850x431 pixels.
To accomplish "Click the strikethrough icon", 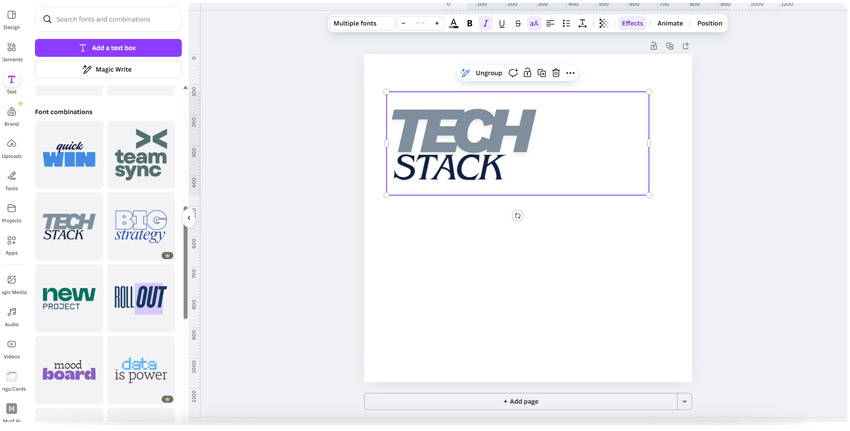I will 518,23.
